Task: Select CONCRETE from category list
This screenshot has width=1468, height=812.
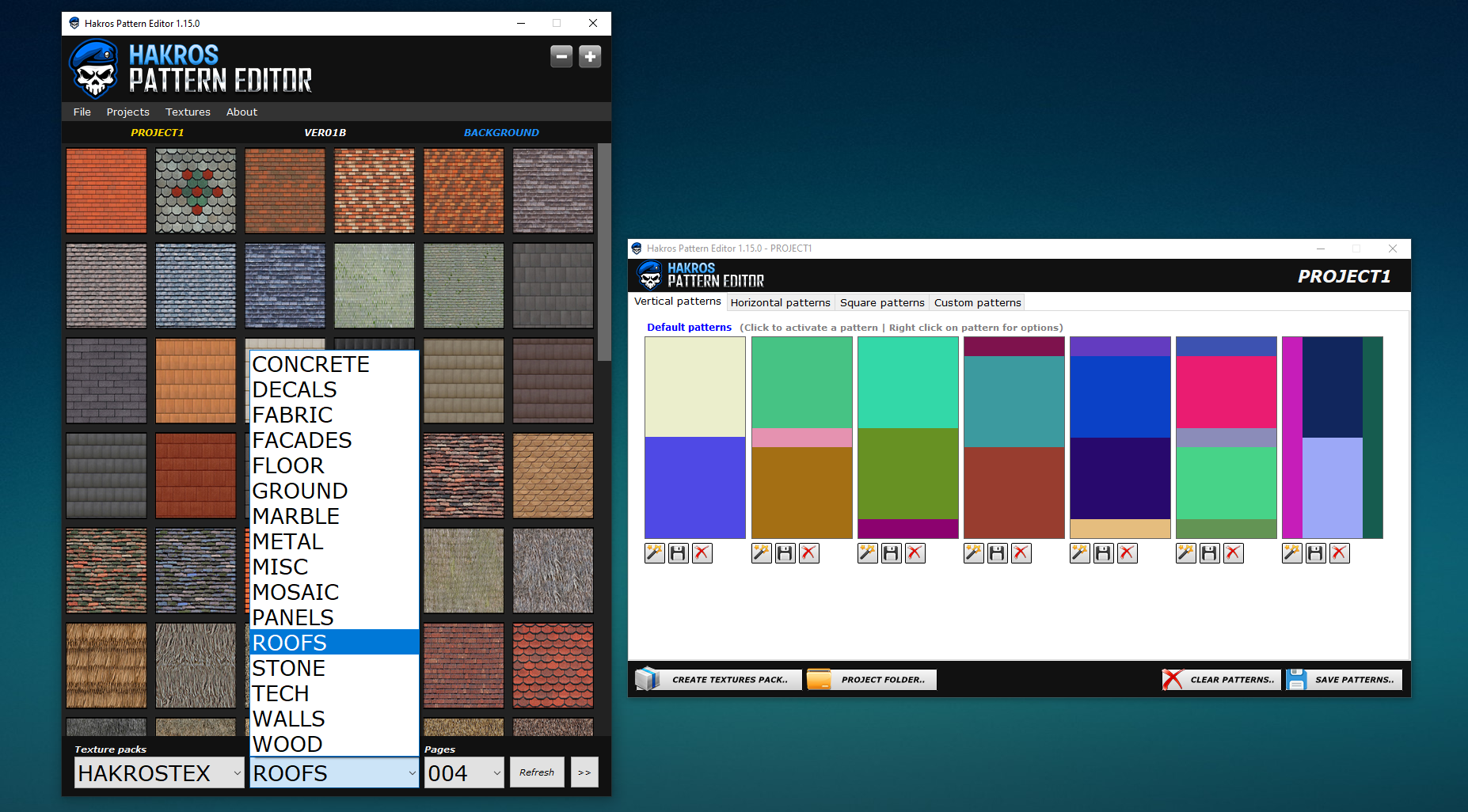Action: pos(334,364)
